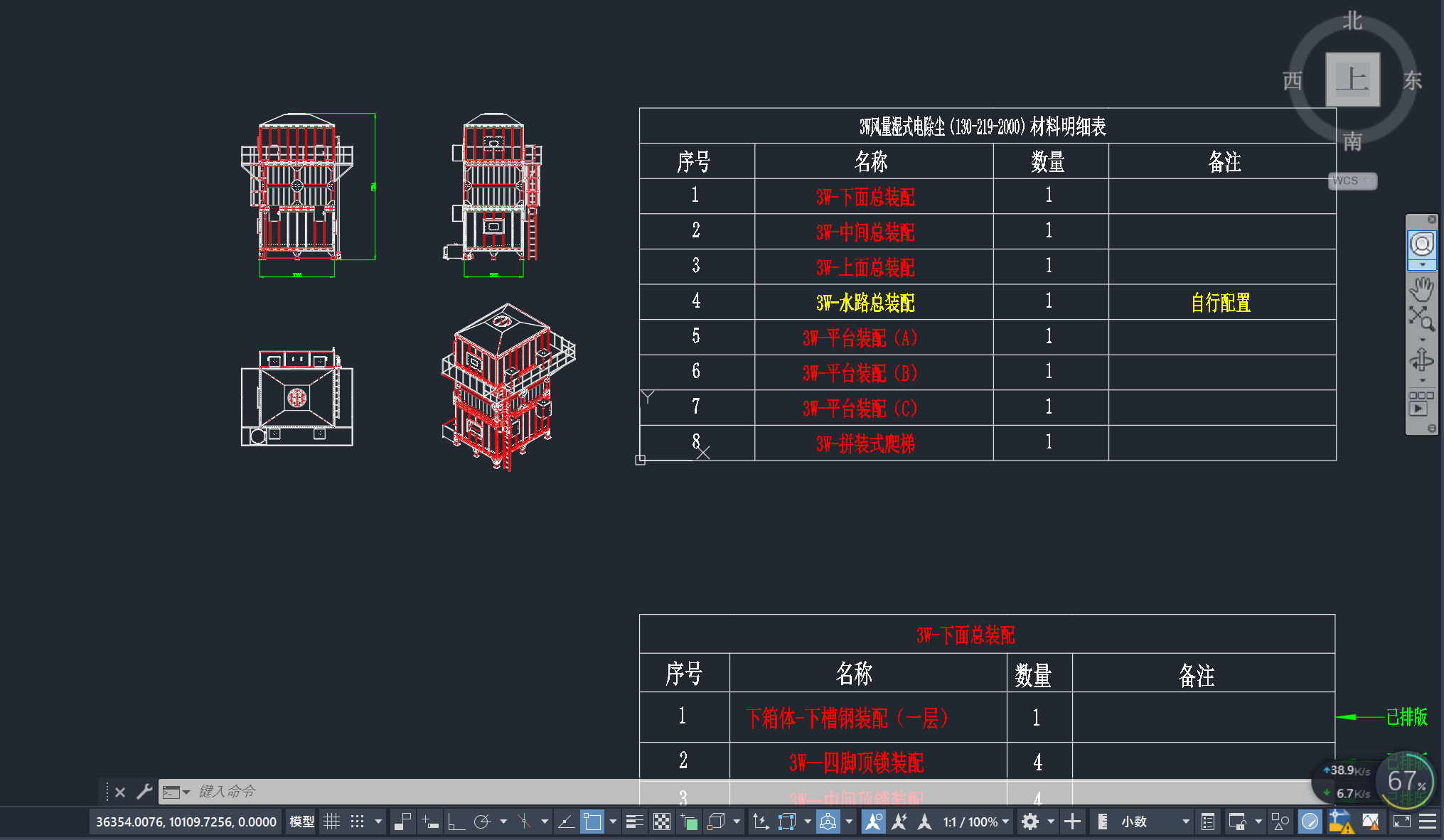The image size is (1444, 840).
Task: Click object snap icon
Action: pos(592,822)
